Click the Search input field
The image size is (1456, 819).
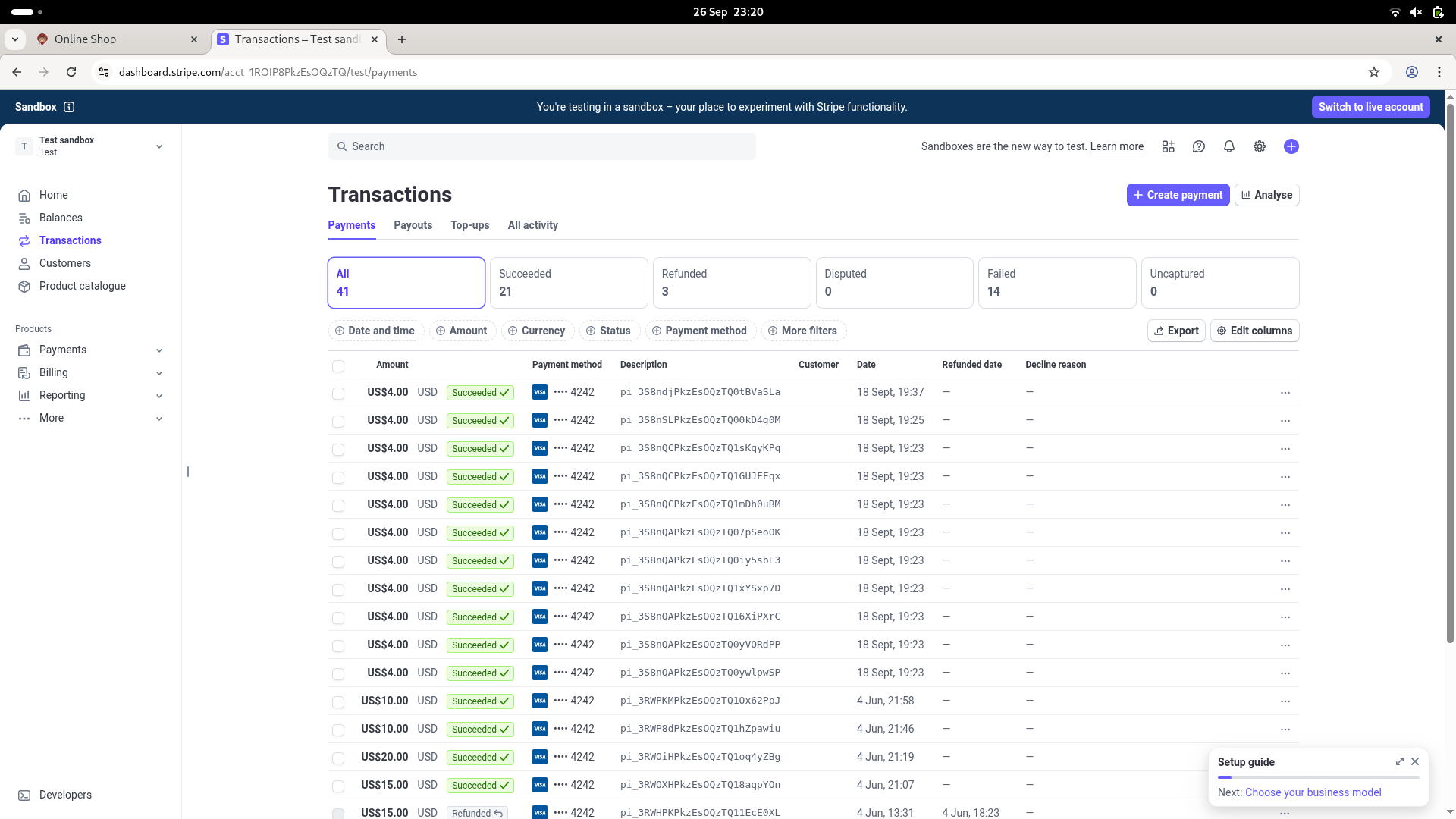pos(542,146)
